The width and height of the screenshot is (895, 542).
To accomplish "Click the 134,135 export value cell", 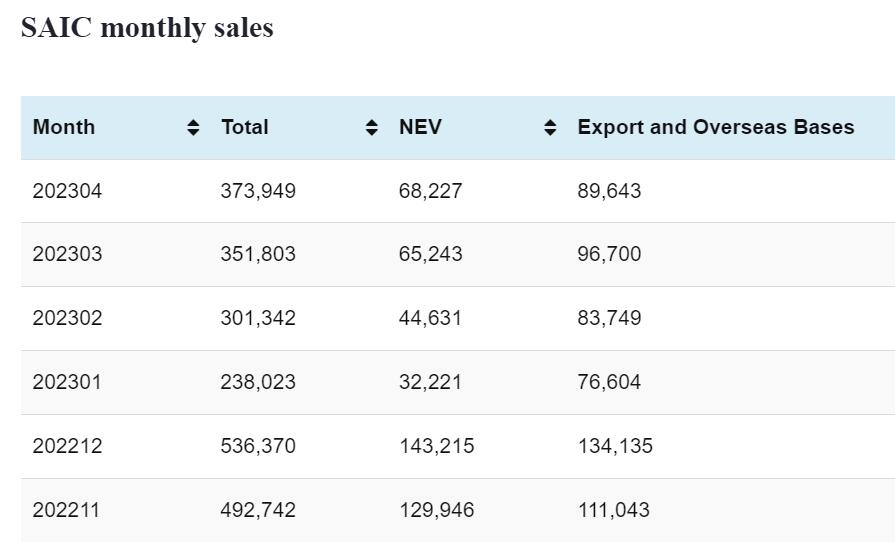I will (x=615, y=446).
